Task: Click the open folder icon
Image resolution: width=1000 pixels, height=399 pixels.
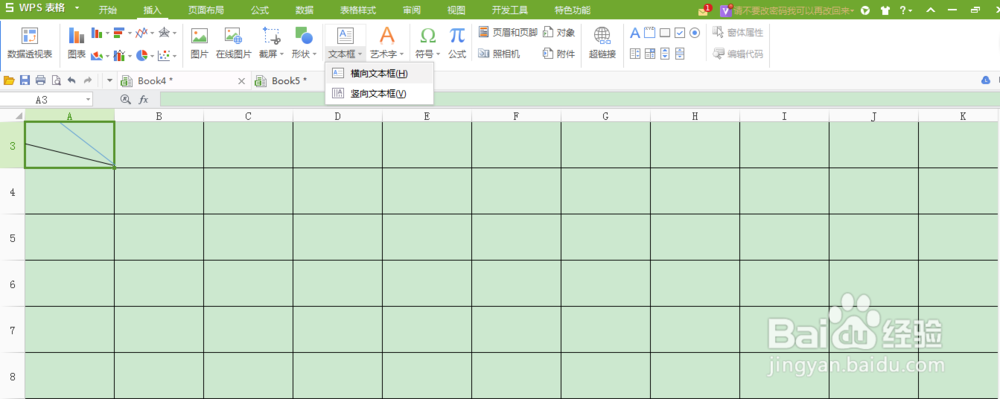Action: click(x=9, y=80)
